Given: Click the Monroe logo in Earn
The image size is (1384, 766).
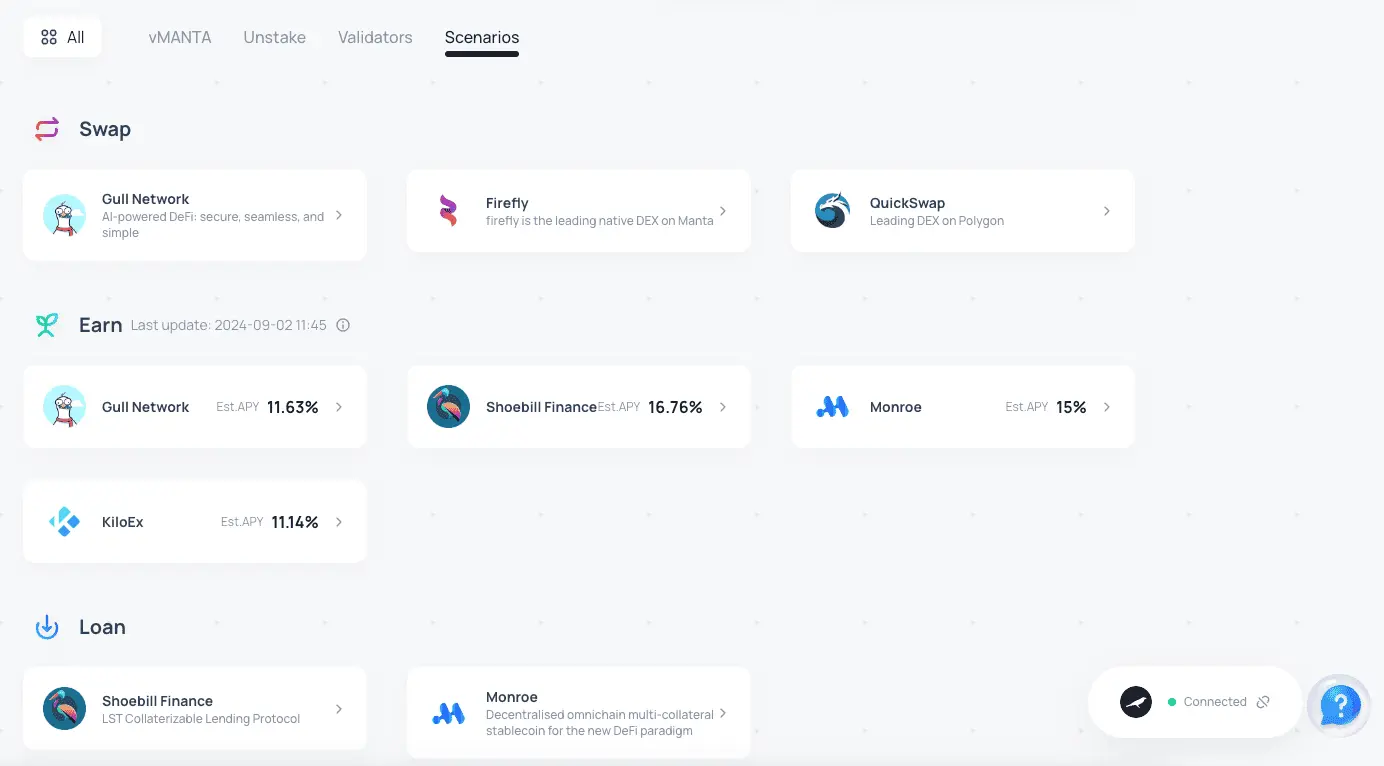Looking at the screenshot, I should click(832, 407).
